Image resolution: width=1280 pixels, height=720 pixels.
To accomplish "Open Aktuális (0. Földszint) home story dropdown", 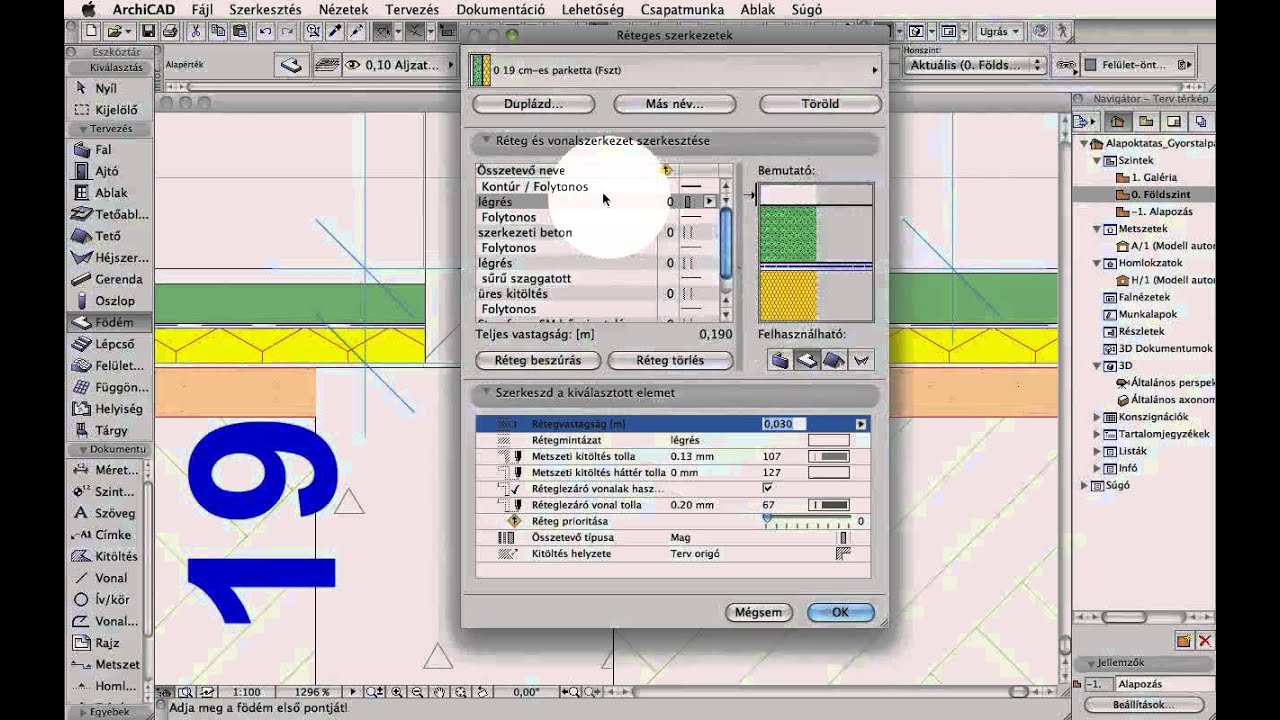I will (975, 65).
